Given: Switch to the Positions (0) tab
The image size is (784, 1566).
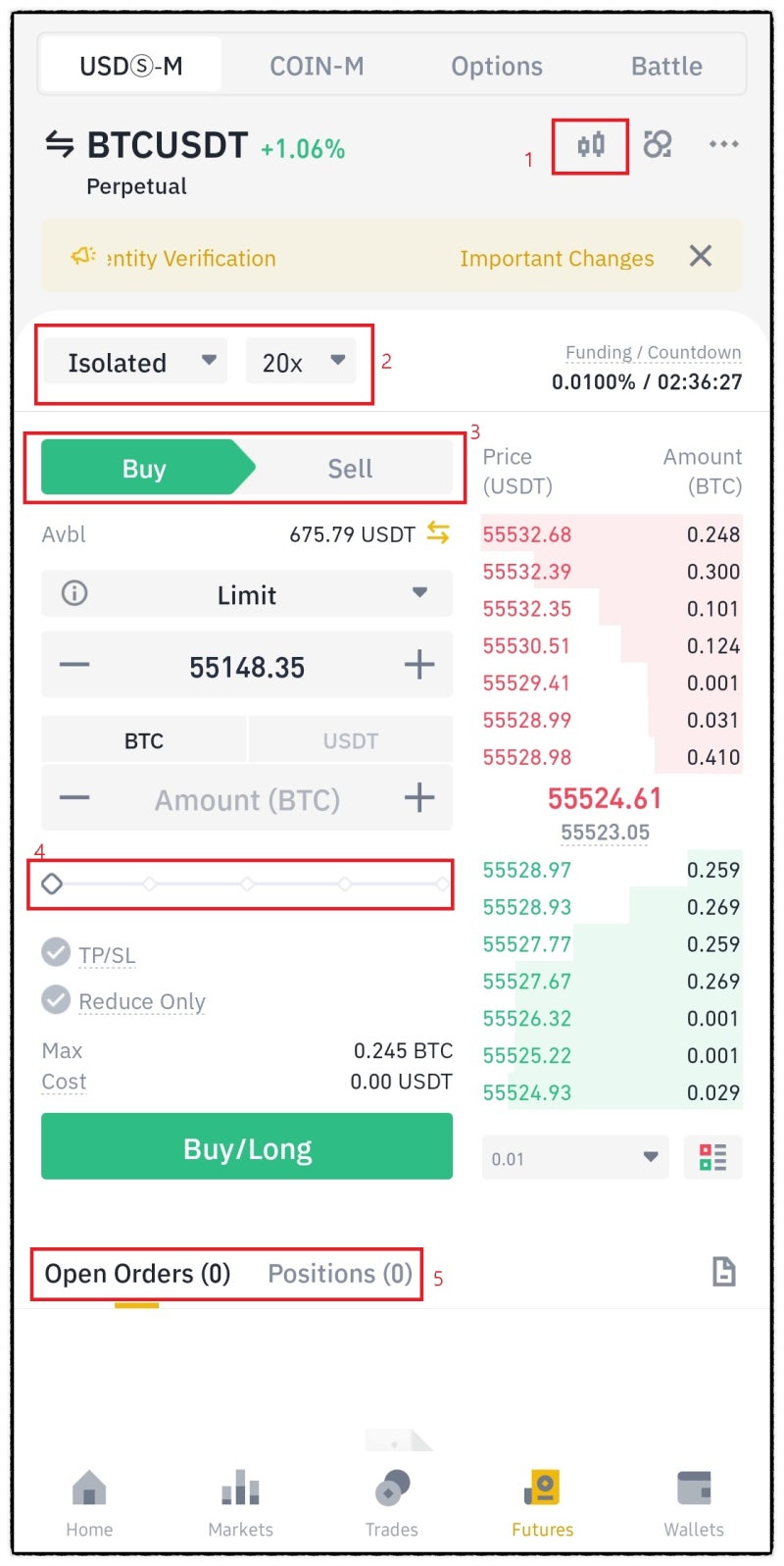Looking at the screenshot, I should [x=340, y=1273].
